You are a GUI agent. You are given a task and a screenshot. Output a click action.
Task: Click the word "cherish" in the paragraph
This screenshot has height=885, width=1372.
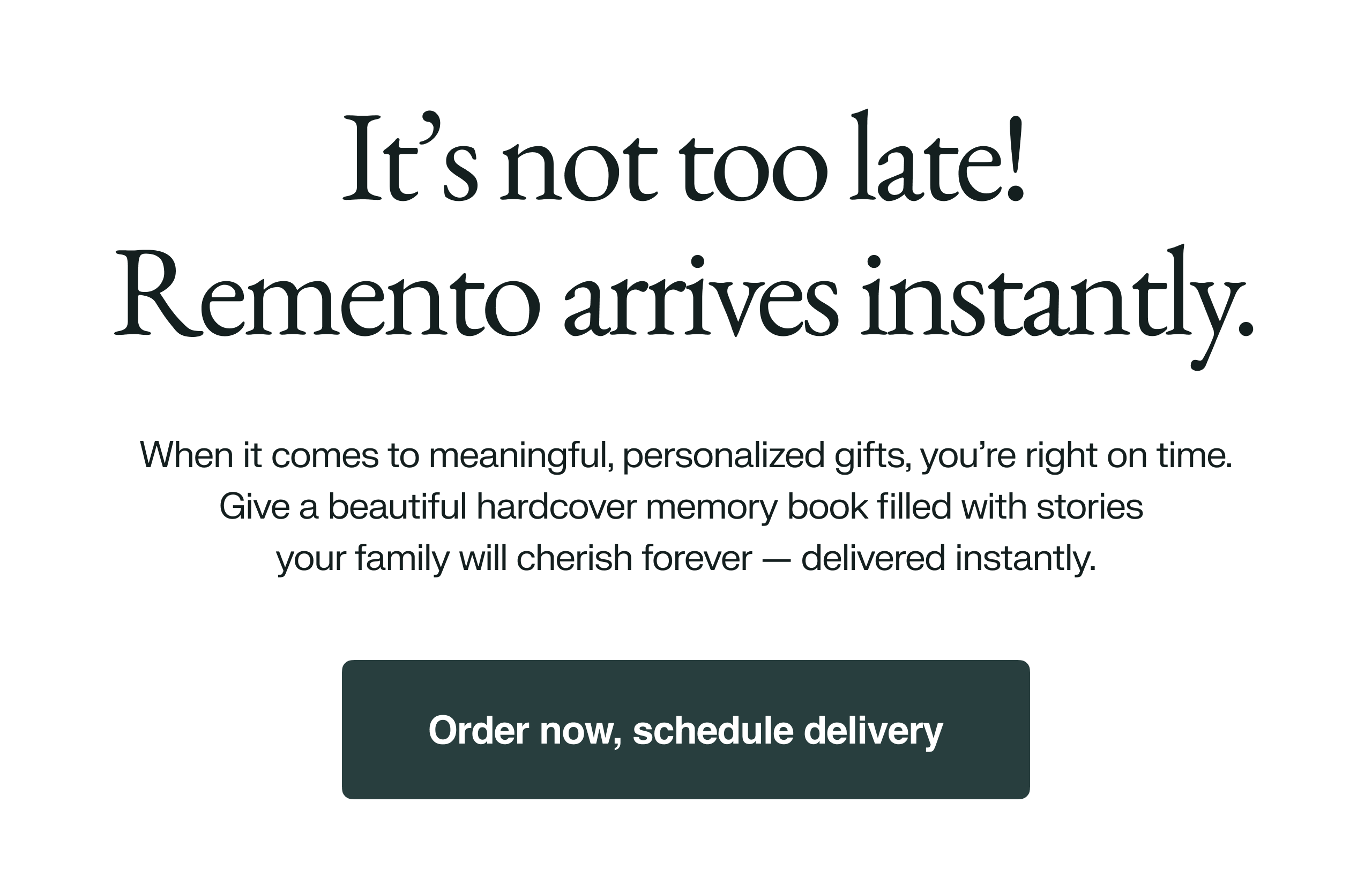[574, 558]
